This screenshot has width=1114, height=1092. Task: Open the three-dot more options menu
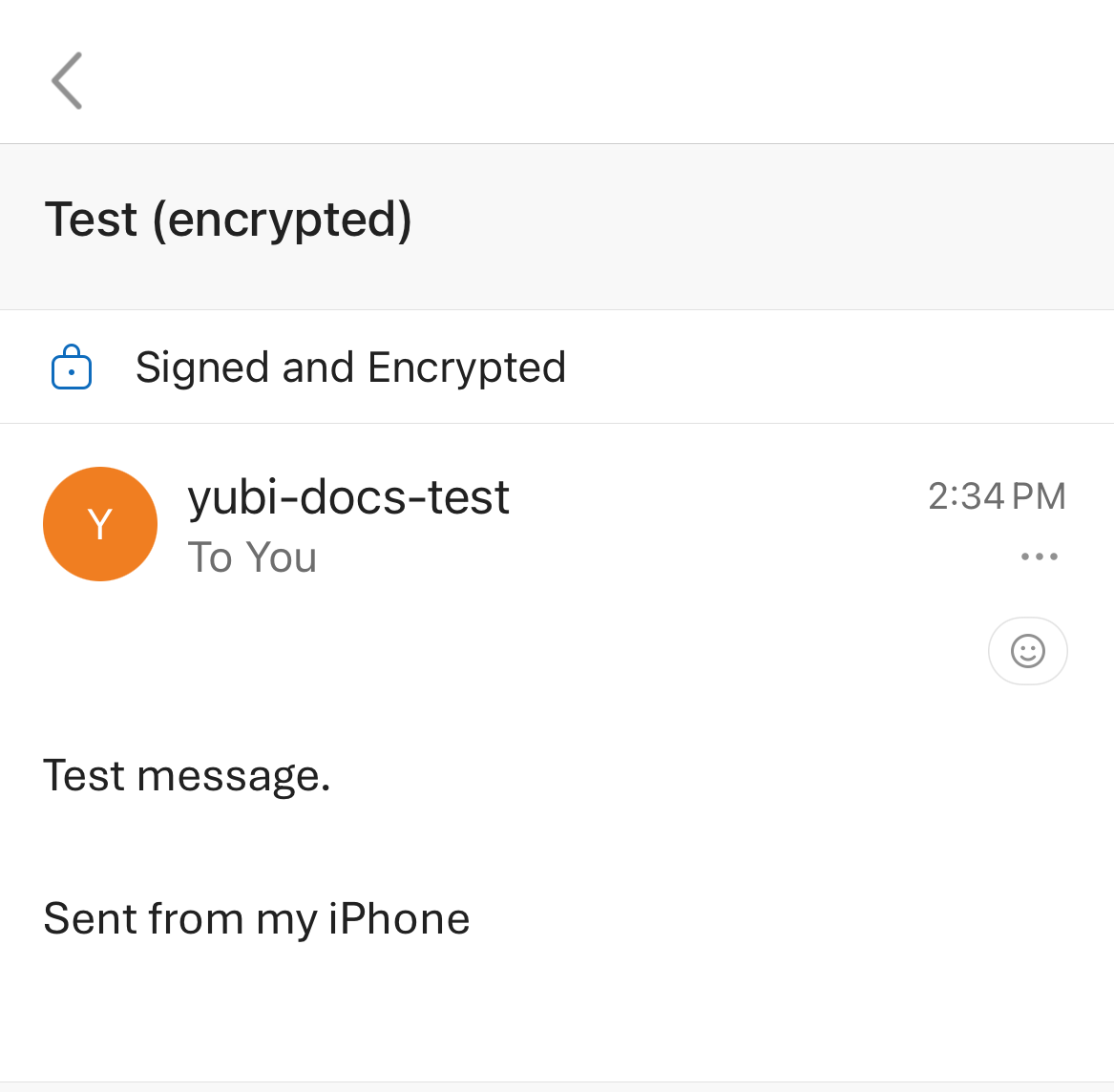point(1039,556)
